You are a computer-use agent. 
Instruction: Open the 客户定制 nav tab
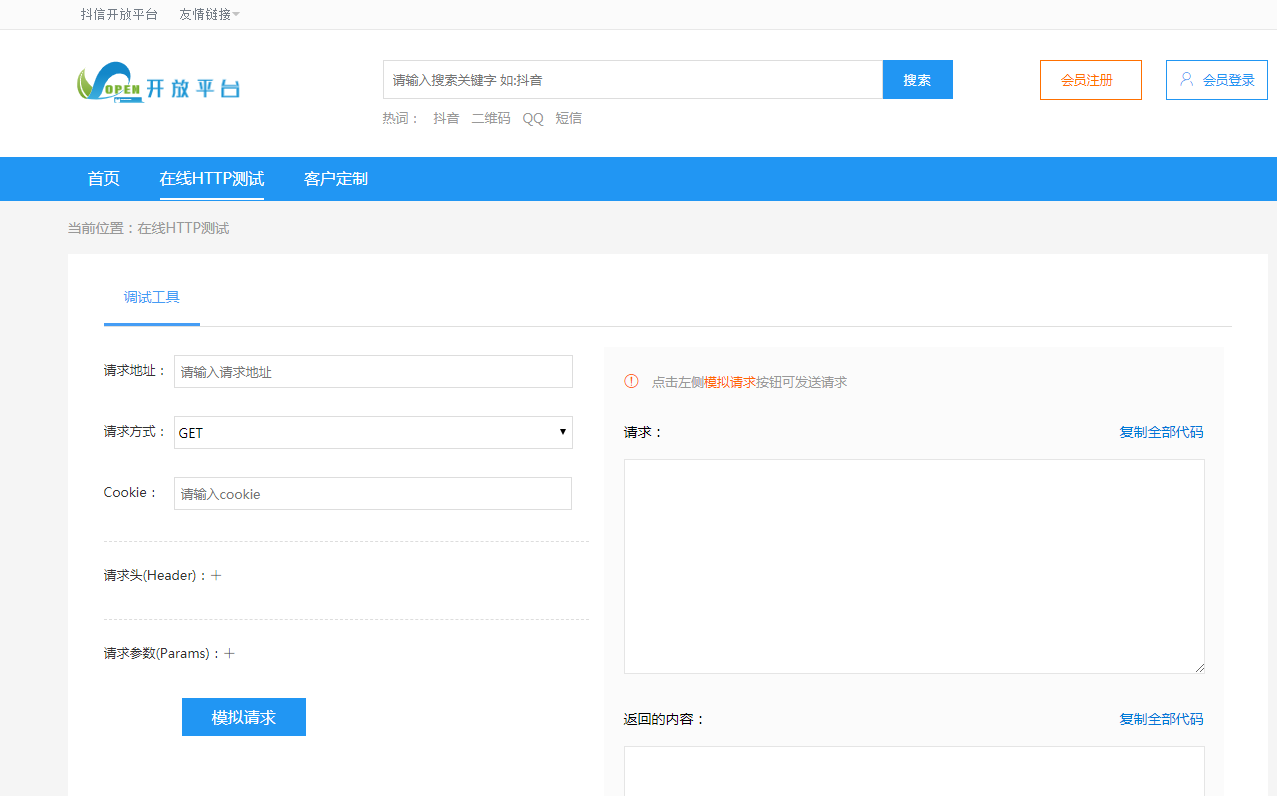pyautogui.click(x=335, y=179)
